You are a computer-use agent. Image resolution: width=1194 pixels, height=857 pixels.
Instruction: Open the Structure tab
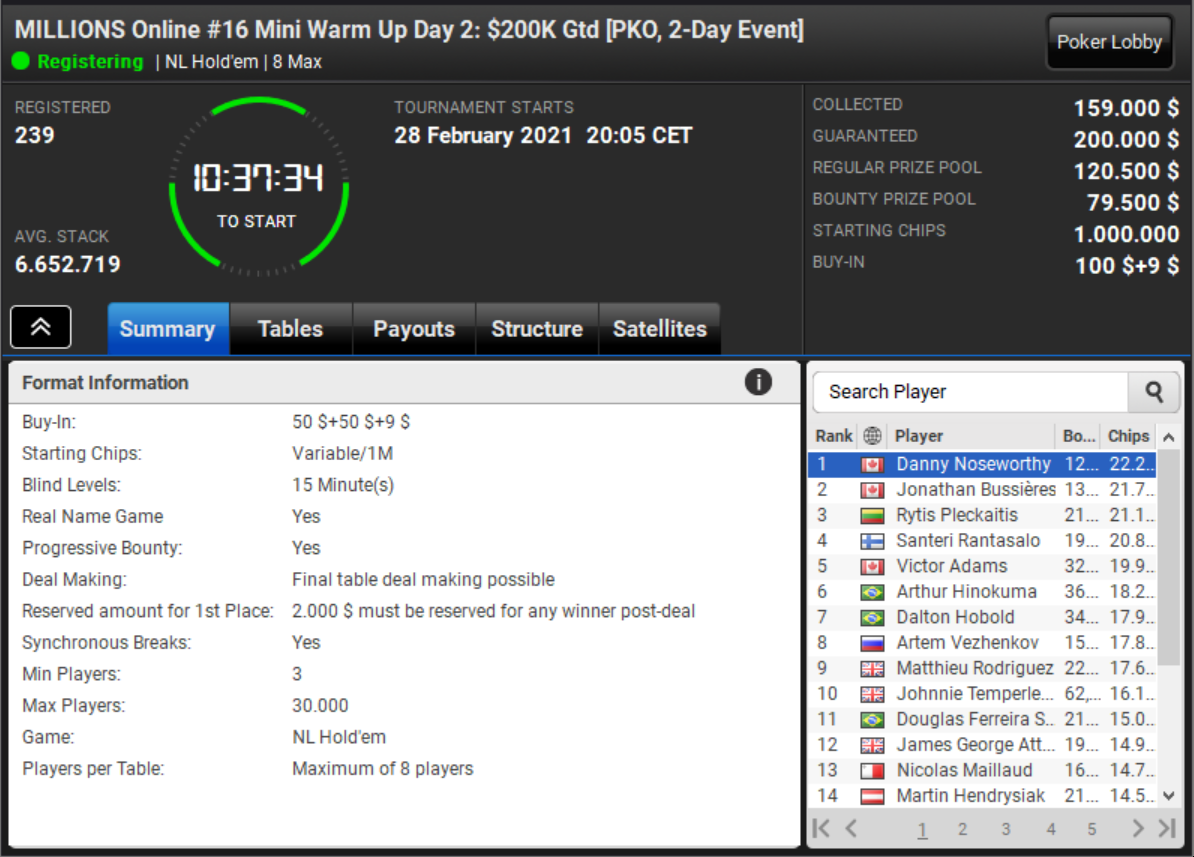[x=537, y=328]
